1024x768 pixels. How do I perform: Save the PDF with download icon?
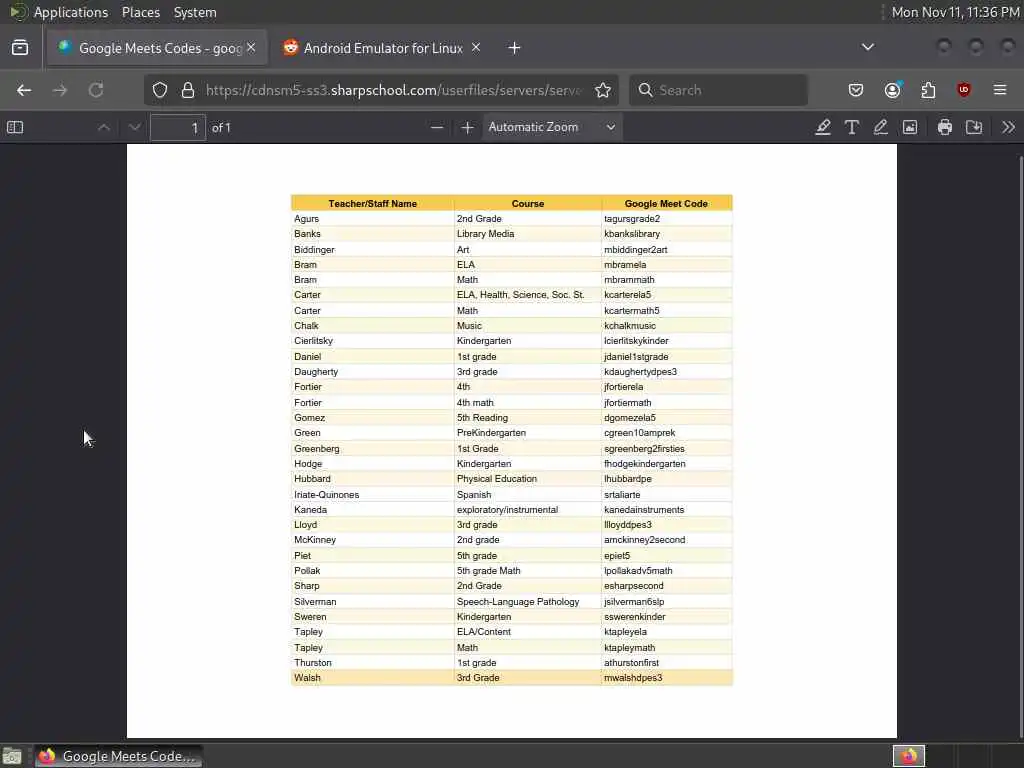974,127
